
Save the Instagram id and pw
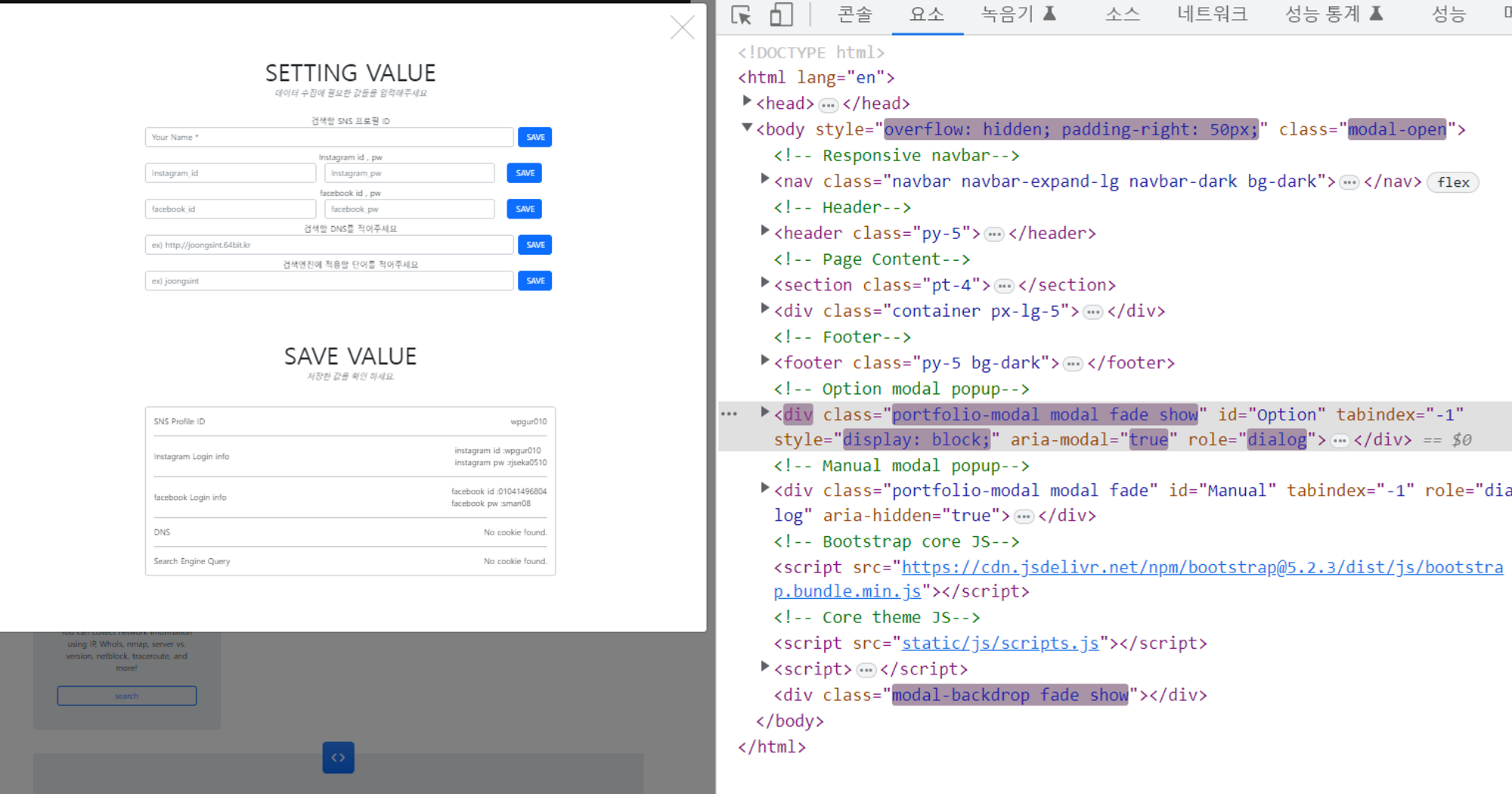click(x=524, y=173)
